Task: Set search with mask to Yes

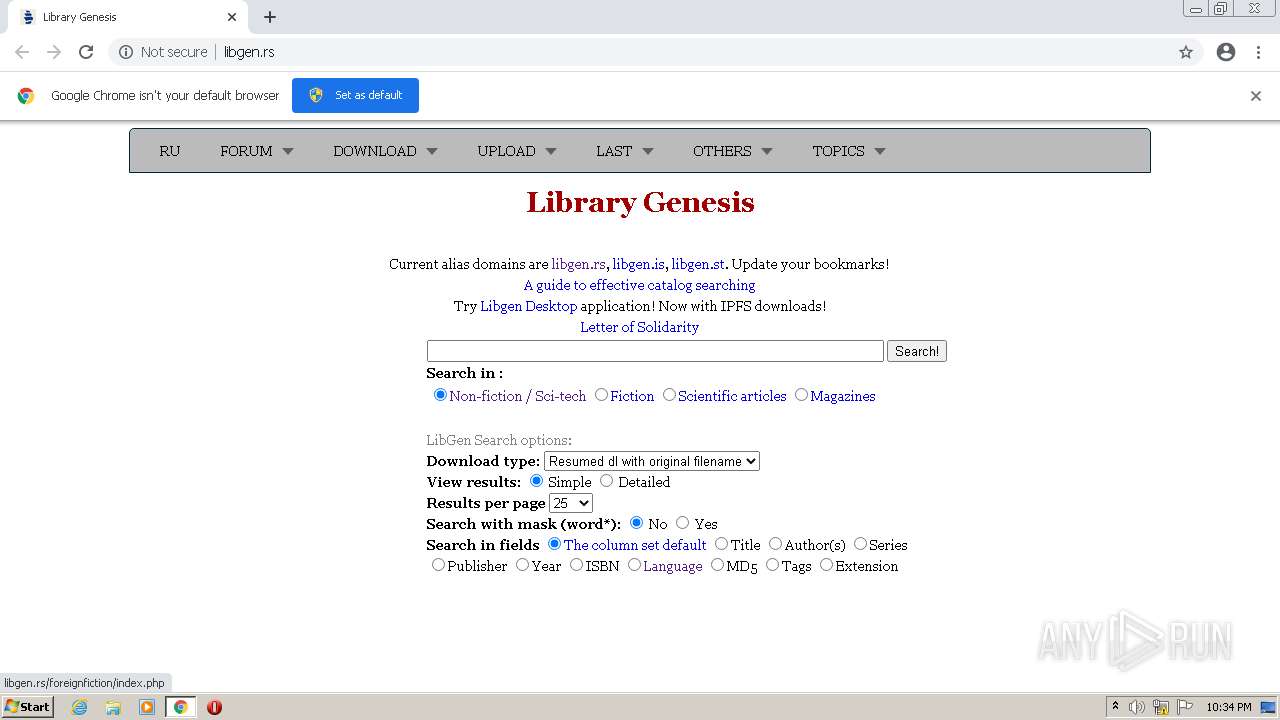Action: click(682, 523)
